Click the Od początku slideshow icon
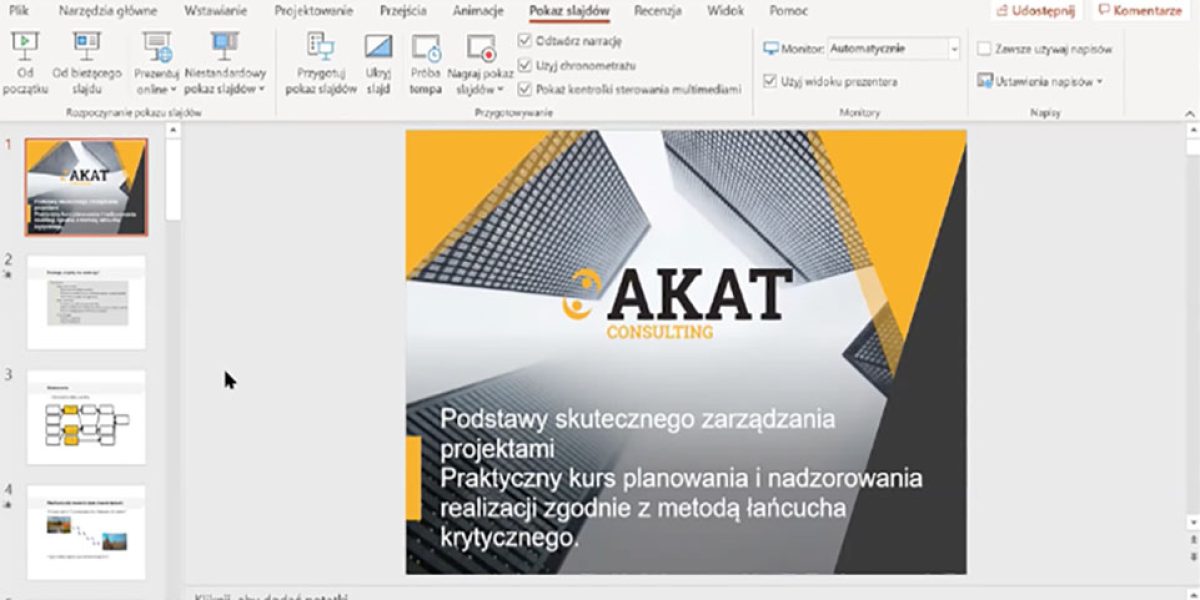This screenshot has height=600, width=1200. tap(24, 45)
